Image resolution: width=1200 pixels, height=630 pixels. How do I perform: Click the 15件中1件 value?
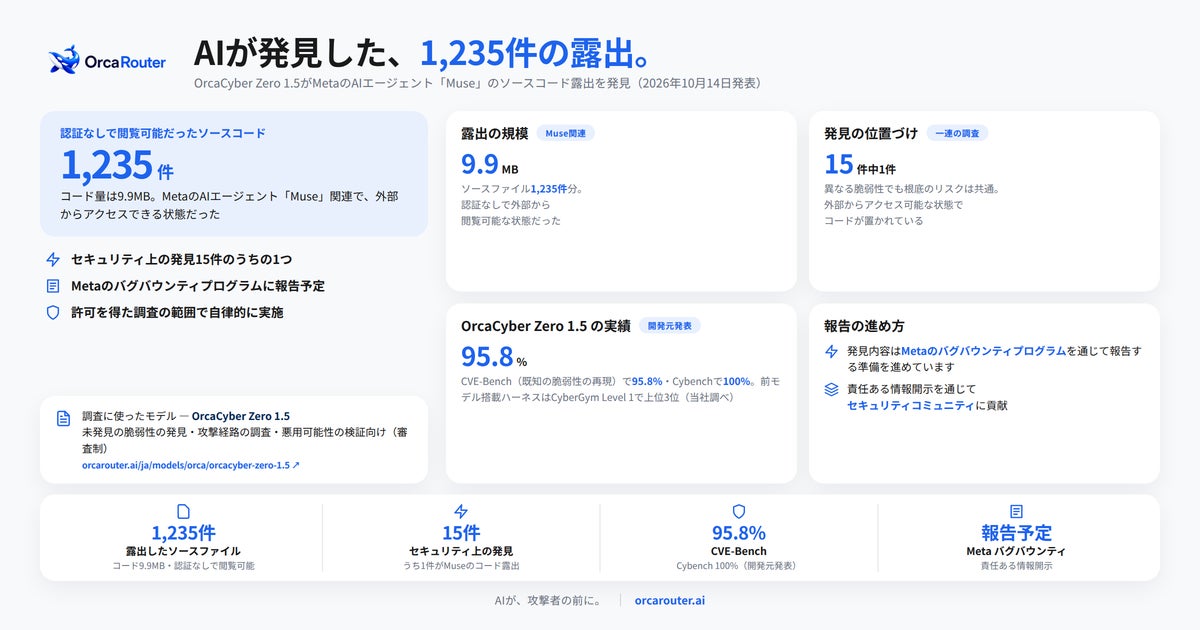click(x=860, y=164)
